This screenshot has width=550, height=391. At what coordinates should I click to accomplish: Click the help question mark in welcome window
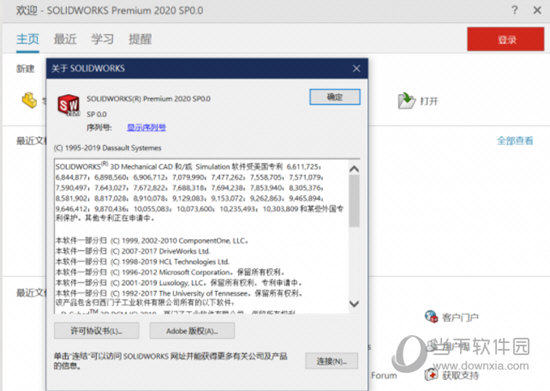[514, 10]
